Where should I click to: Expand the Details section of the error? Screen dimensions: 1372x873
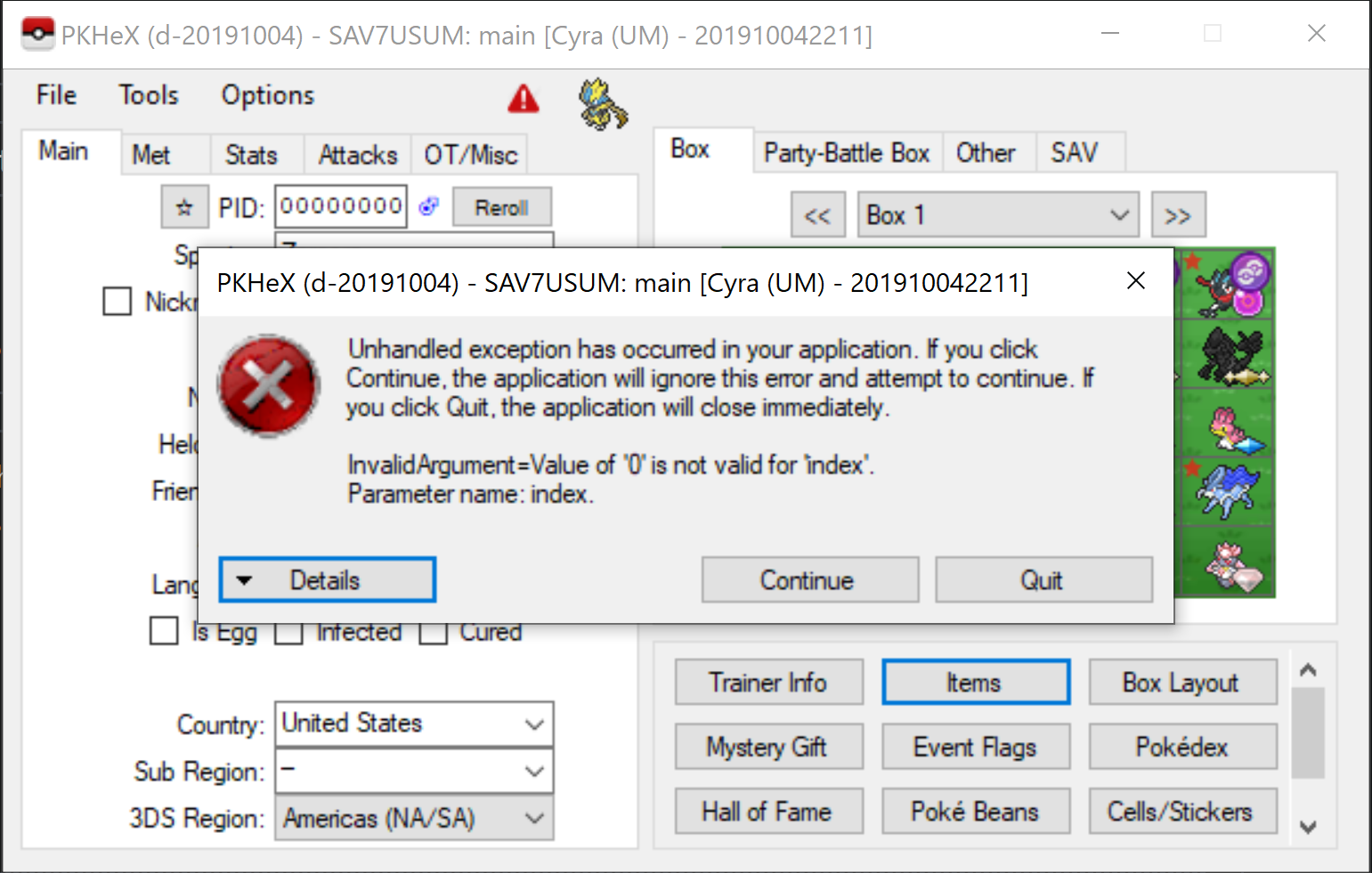328,580
